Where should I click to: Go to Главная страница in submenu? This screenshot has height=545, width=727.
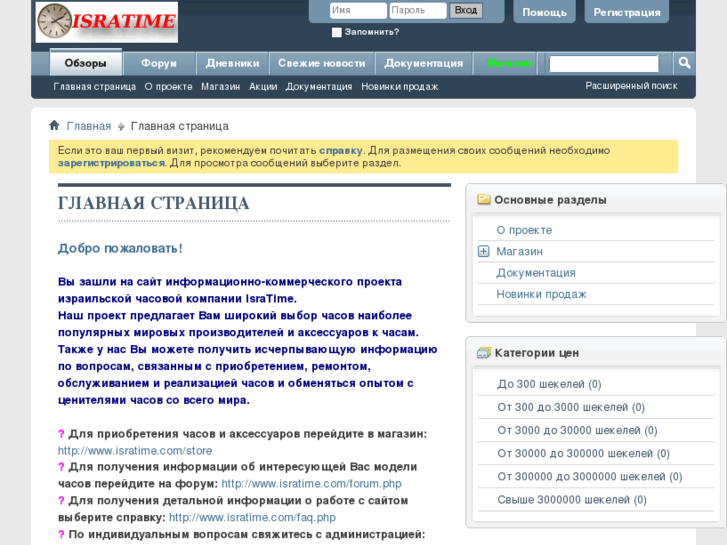click(95, 87)
